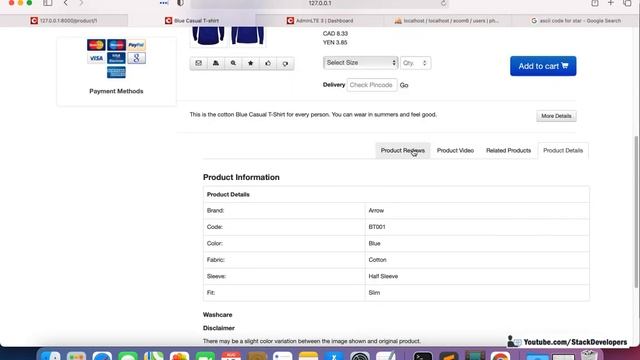
Task: Open the ascii code for star Google tab
Action: pos(576,20)
